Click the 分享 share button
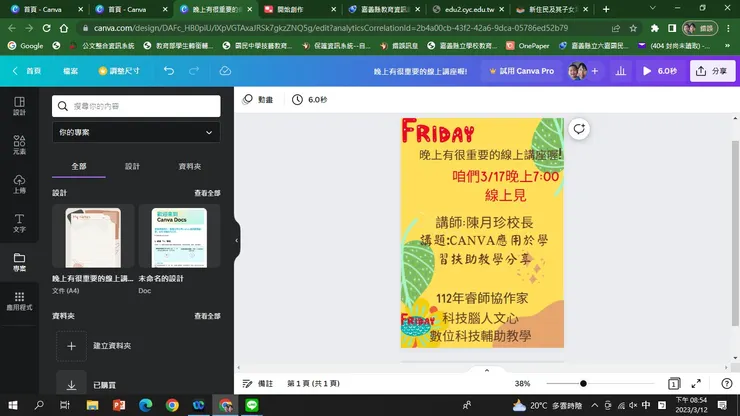Viewport: 740px width, 416px height. [x=712, y=71]
